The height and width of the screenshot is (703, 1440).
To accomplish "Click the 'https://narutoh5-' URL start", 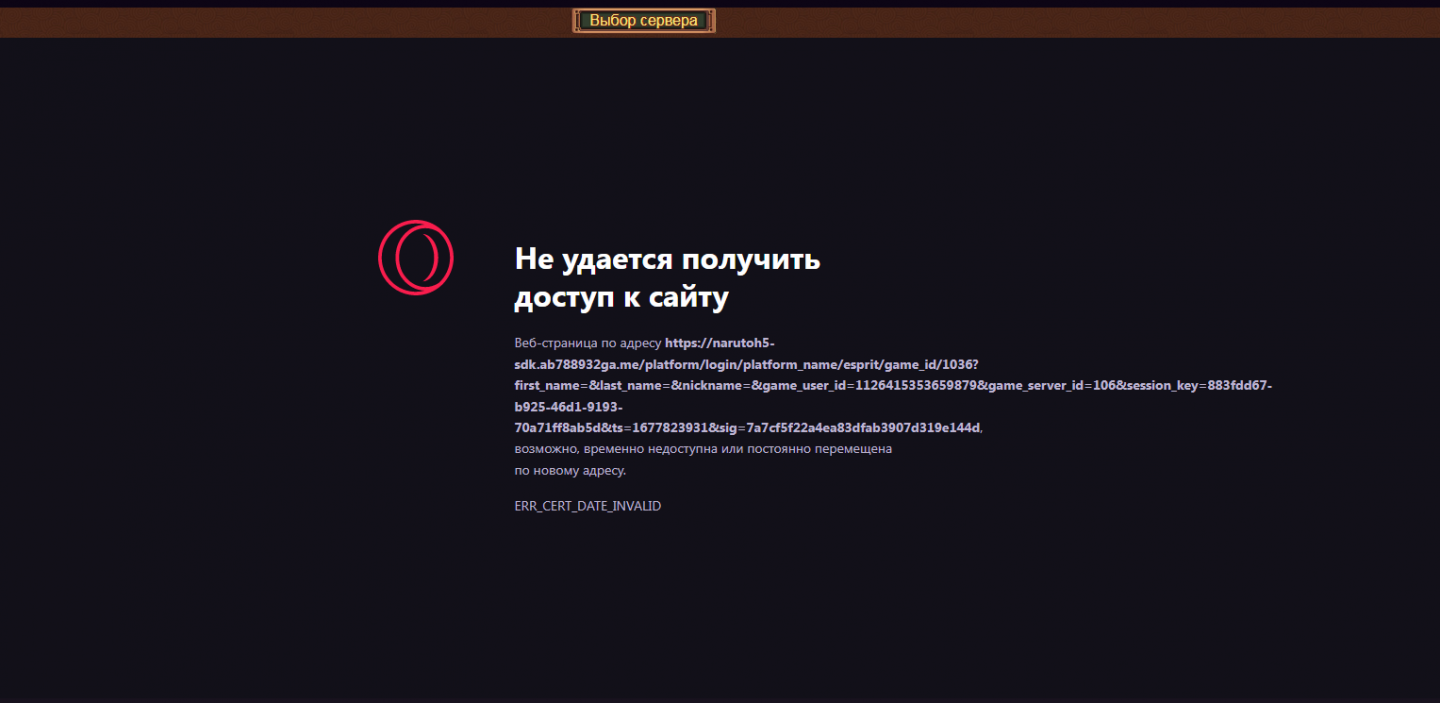I will (719, 342).
